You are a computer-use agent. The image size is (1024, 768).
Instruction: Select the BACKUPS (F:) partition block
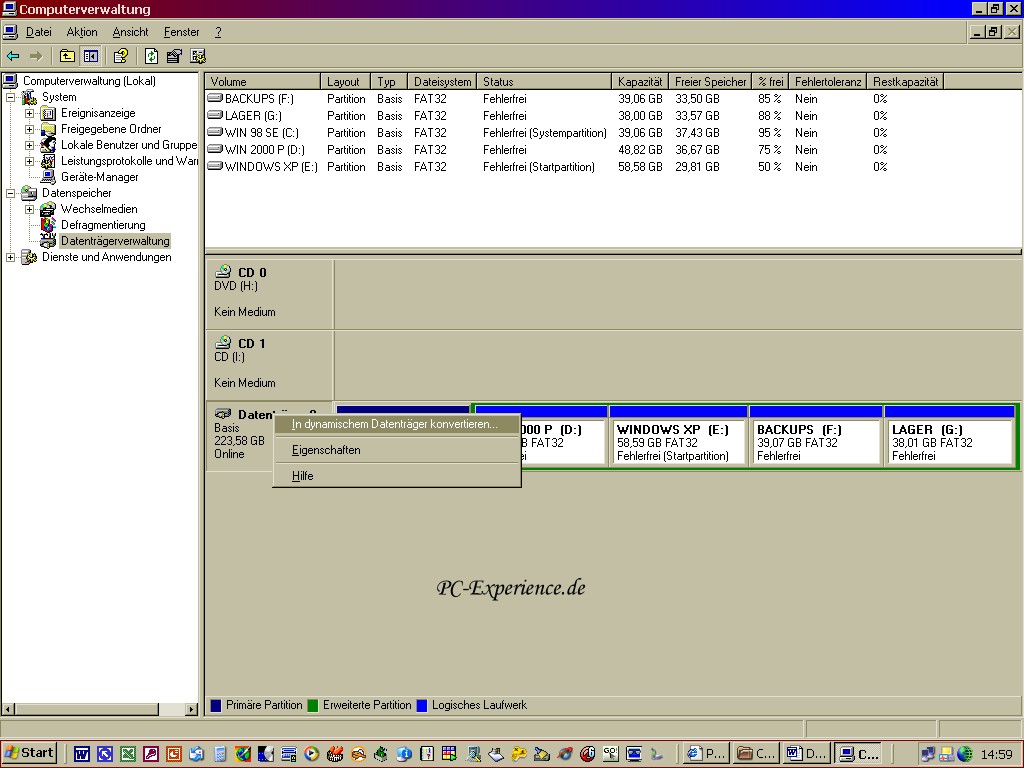[x=816, y=436]
